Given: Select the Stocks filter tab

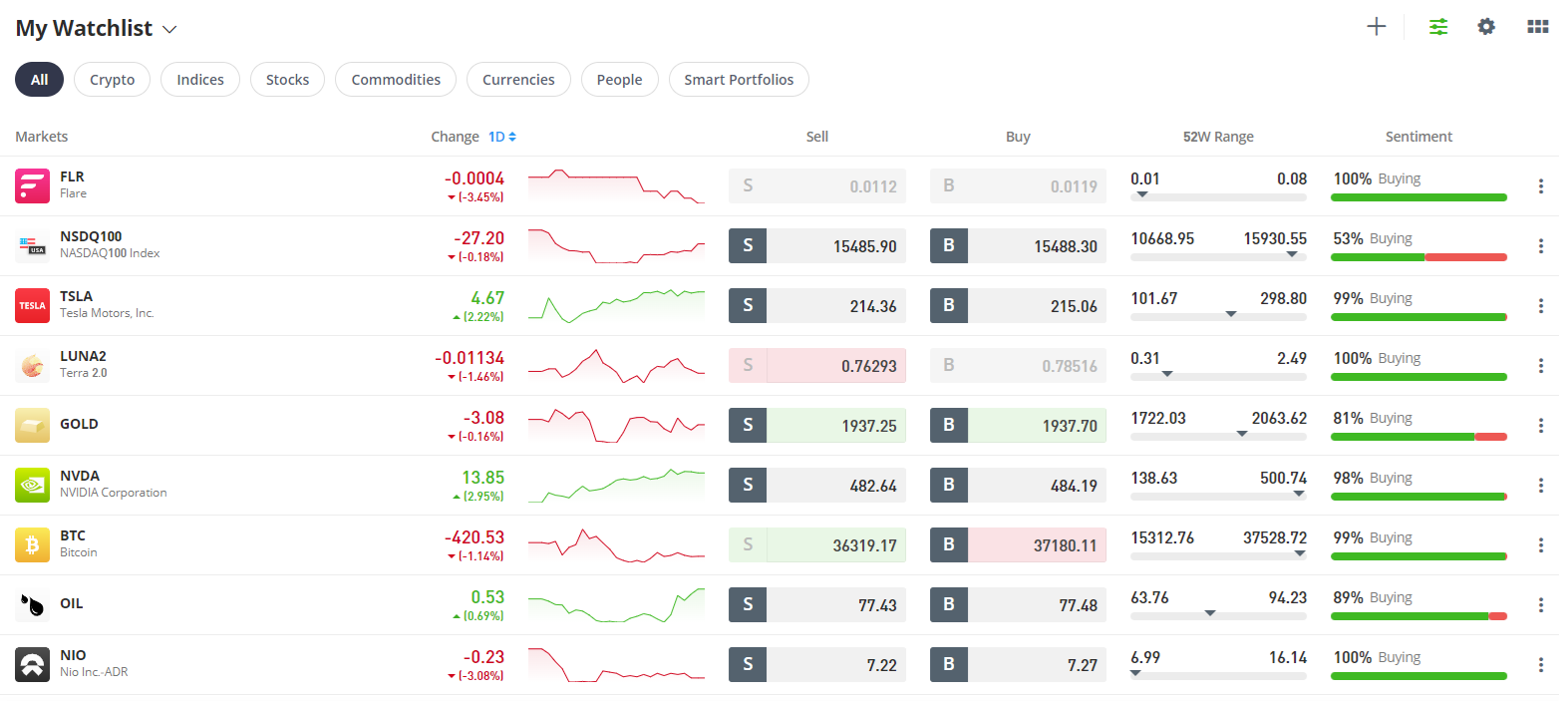Looking at the screenshot, I should pos(287,80).
